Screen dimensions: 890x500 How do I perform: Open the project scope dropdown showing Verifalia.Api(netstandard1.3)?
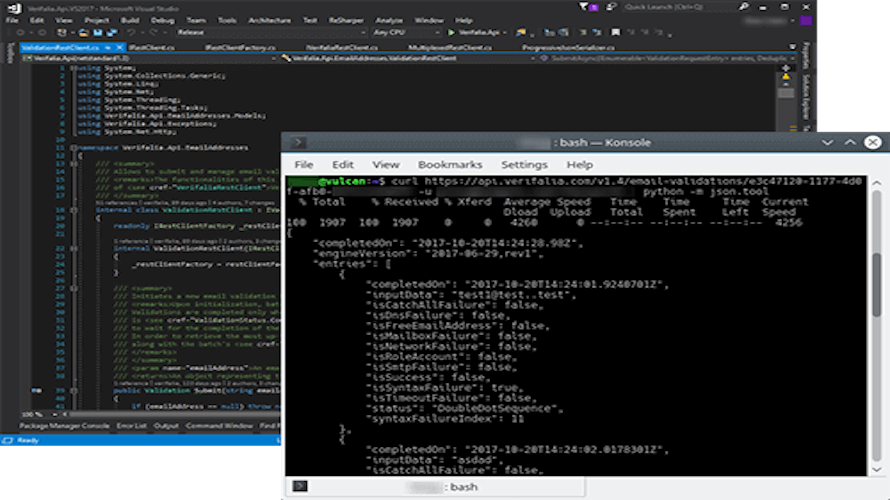pos(149,58)
